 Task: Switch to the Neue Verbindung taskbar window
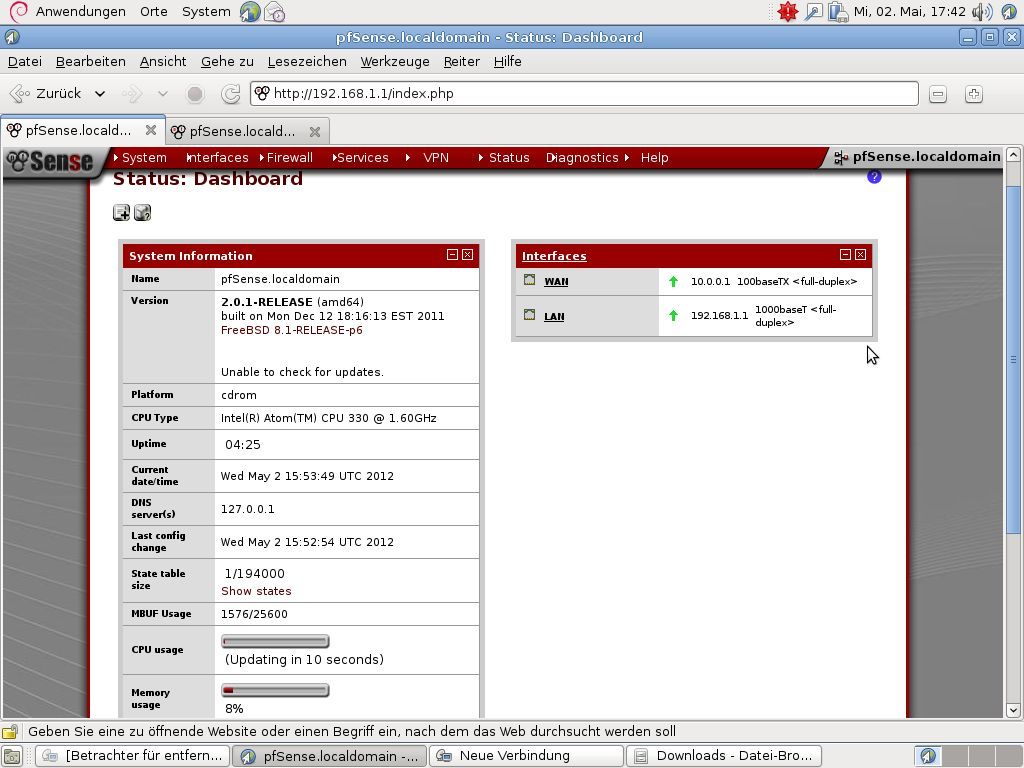click(x=526, y=756)
